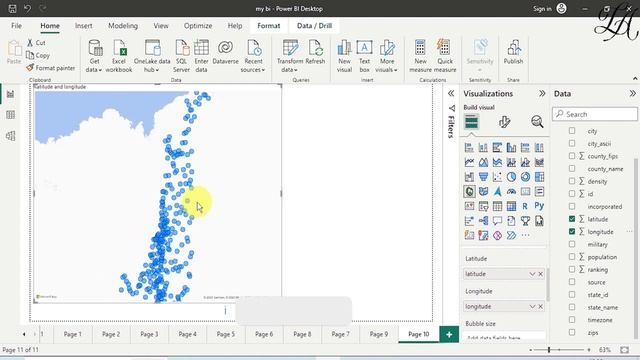Open the File menu

point(16,26)
